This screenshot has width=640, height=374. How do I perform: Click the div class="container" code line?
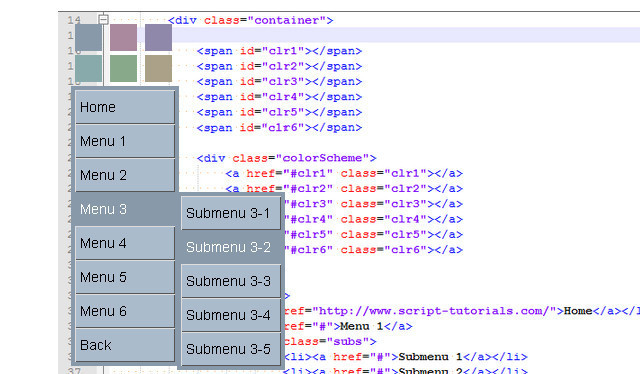(251, 20)
